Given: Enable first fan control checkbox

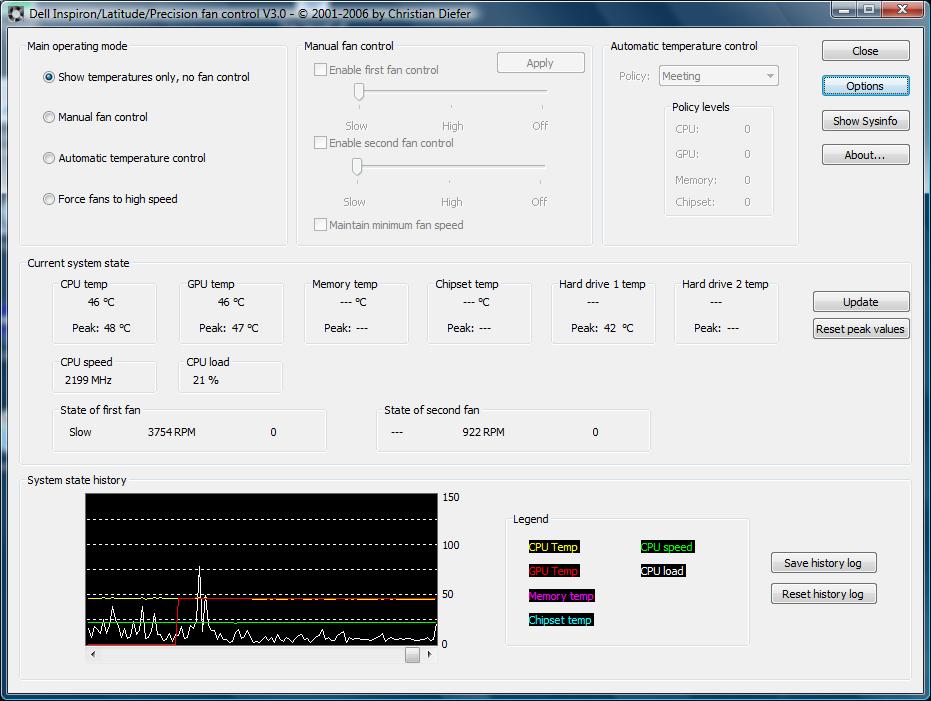Looking at the screenshot, I should 320,70.
